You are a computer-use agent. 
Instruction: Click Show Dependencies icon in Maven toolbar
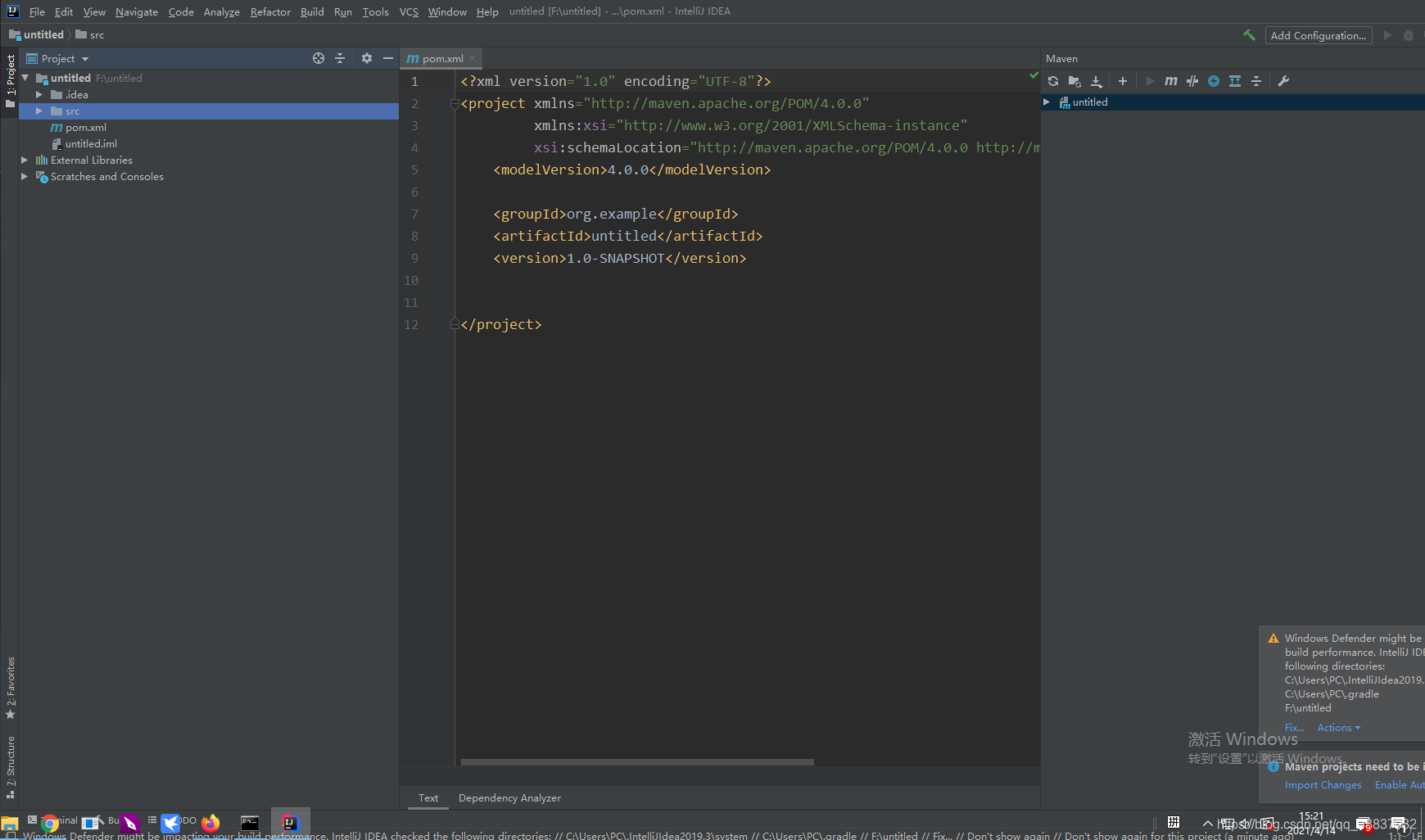1235,81
